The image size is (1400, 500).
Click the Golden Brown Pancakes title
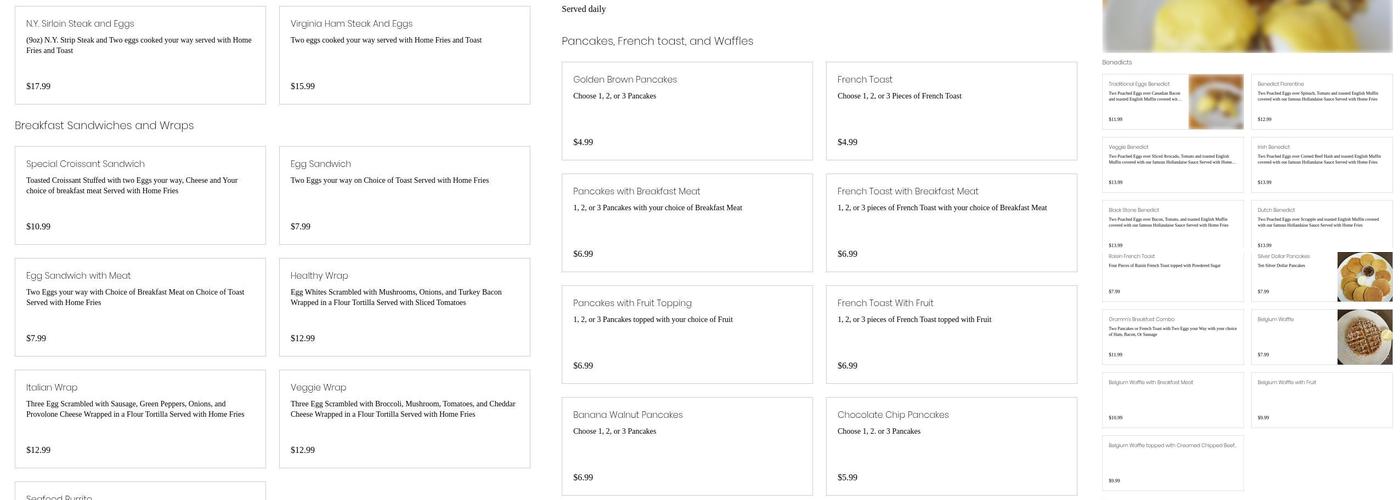click(x=625, y=80)
